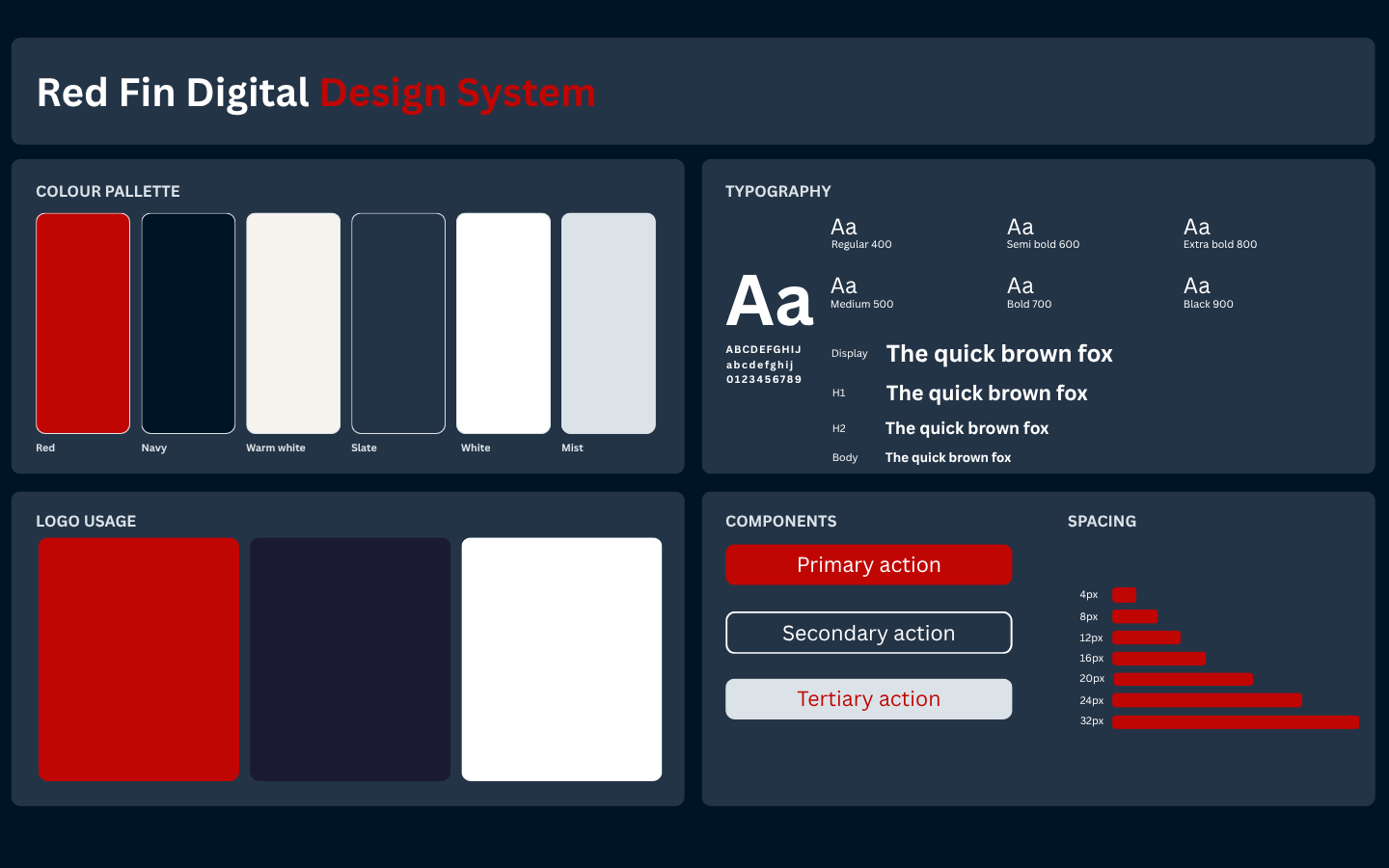Screen dimensions: 1389x868
Task: Click the Display heading sample text
Action: (999, 354)
